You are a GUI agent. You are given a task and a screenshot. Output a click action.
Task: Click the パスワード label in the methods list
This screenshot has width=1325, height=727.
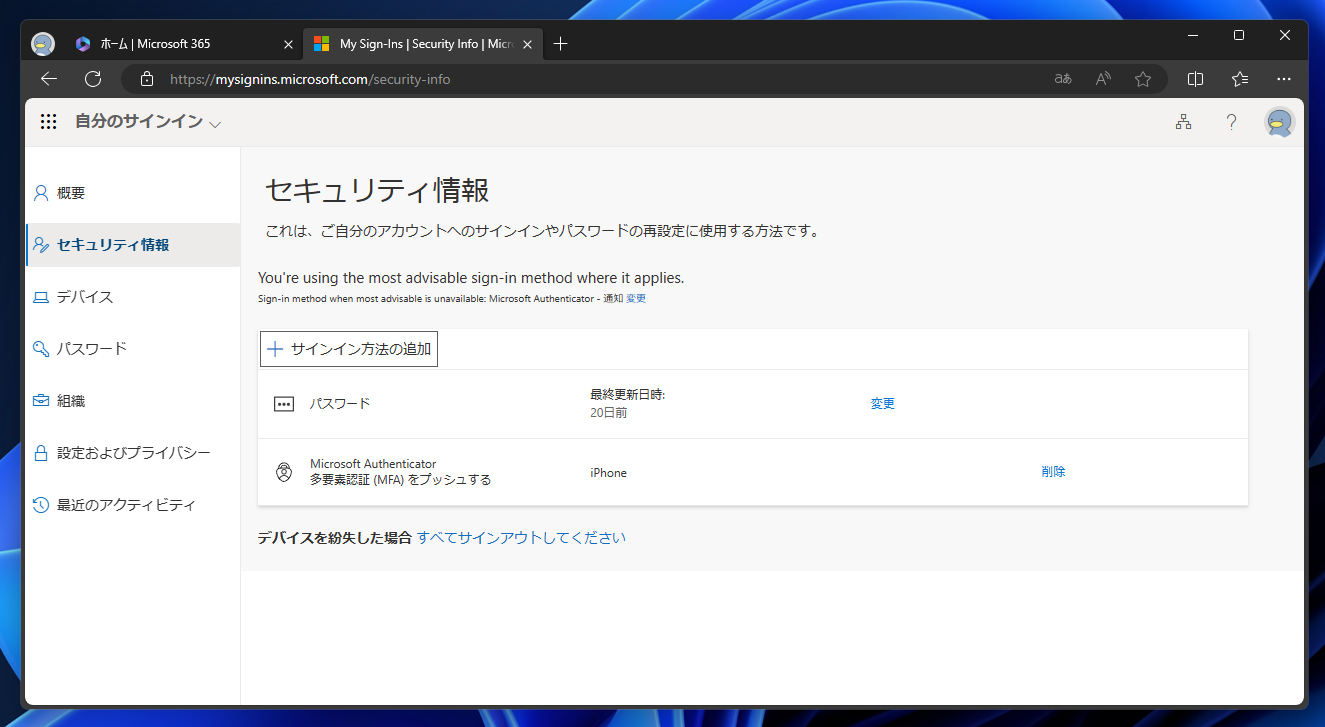[340, 404]
